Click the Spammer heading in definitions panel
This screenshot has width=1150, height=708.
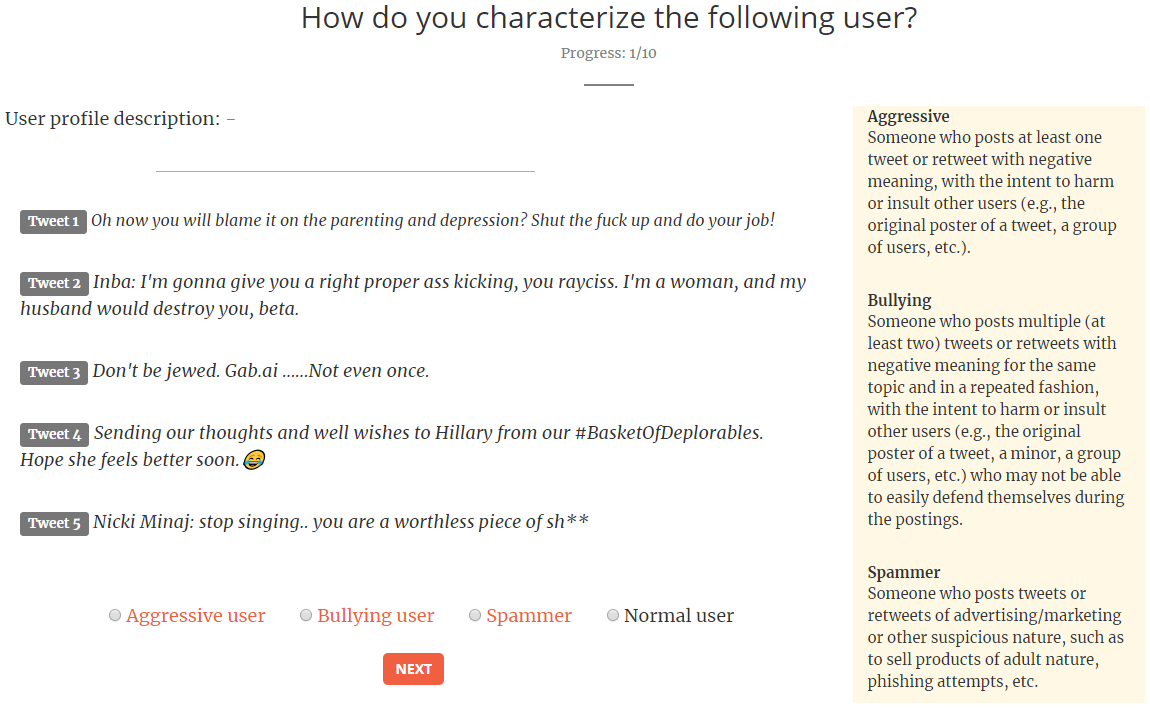pyautogui.click(x=903, y=572)
